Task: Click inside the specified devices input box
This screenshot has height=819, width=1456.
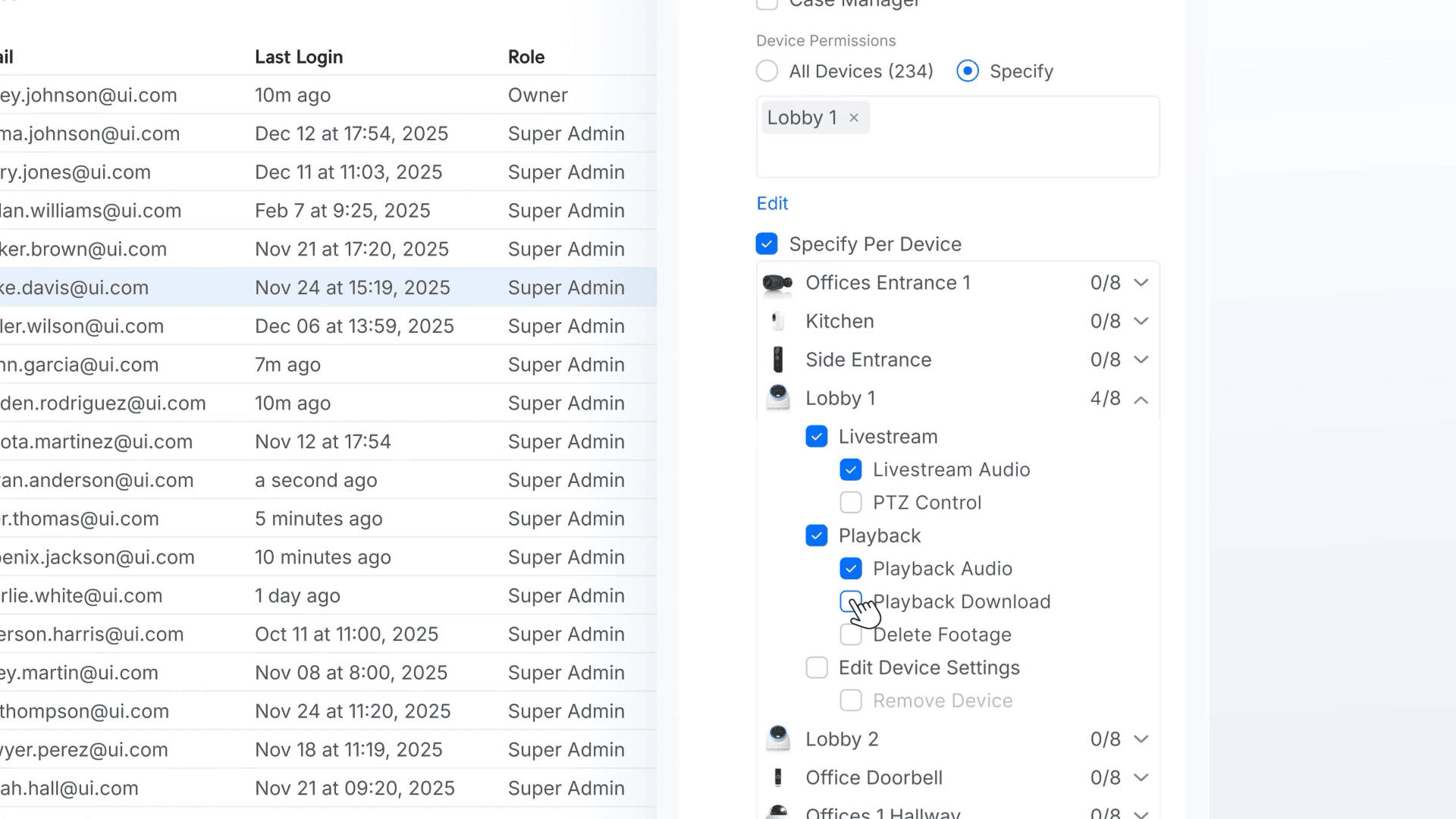Action: 1009,148
